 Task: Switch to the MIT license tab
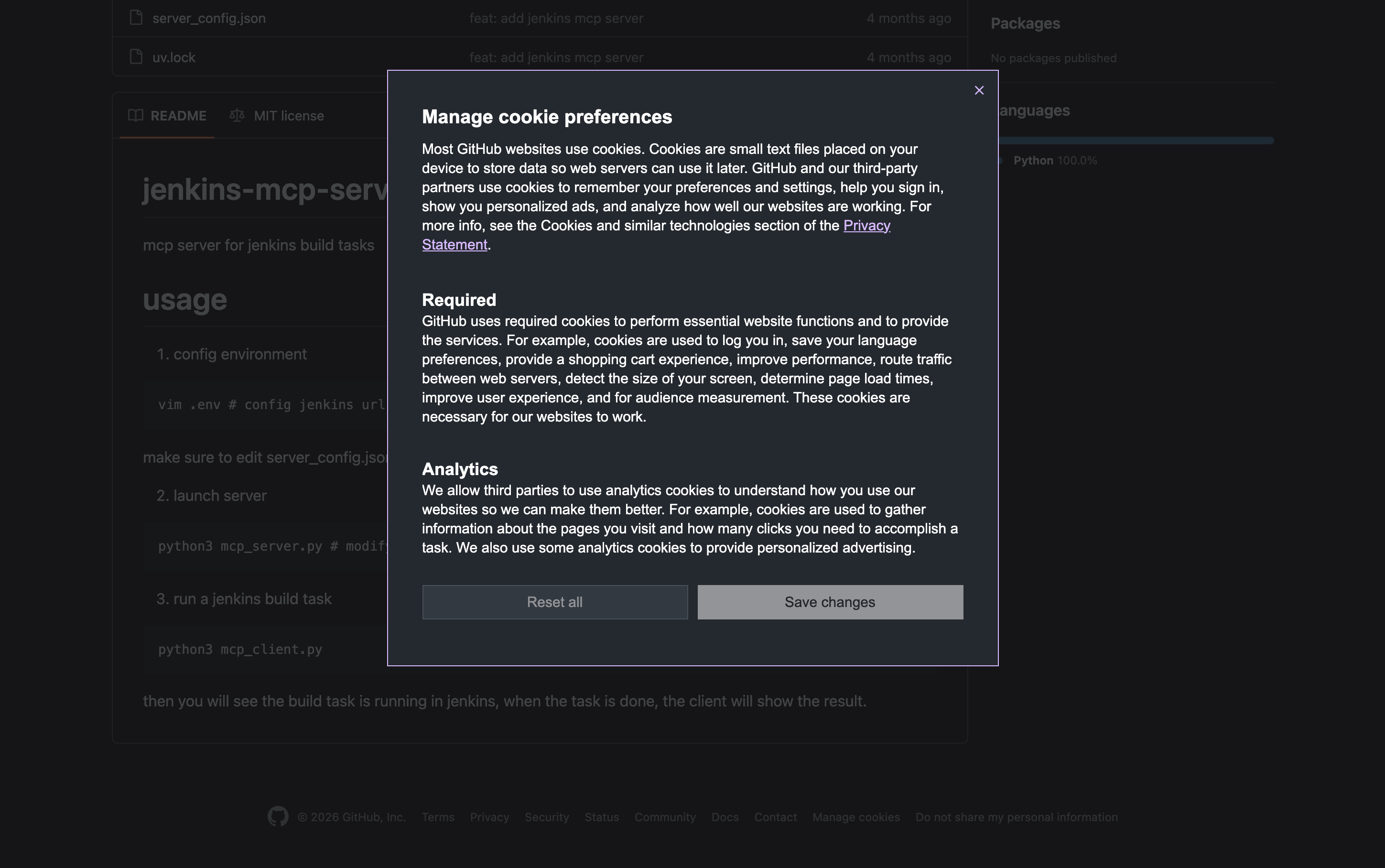pyautogui.click(x=288, y=115)
